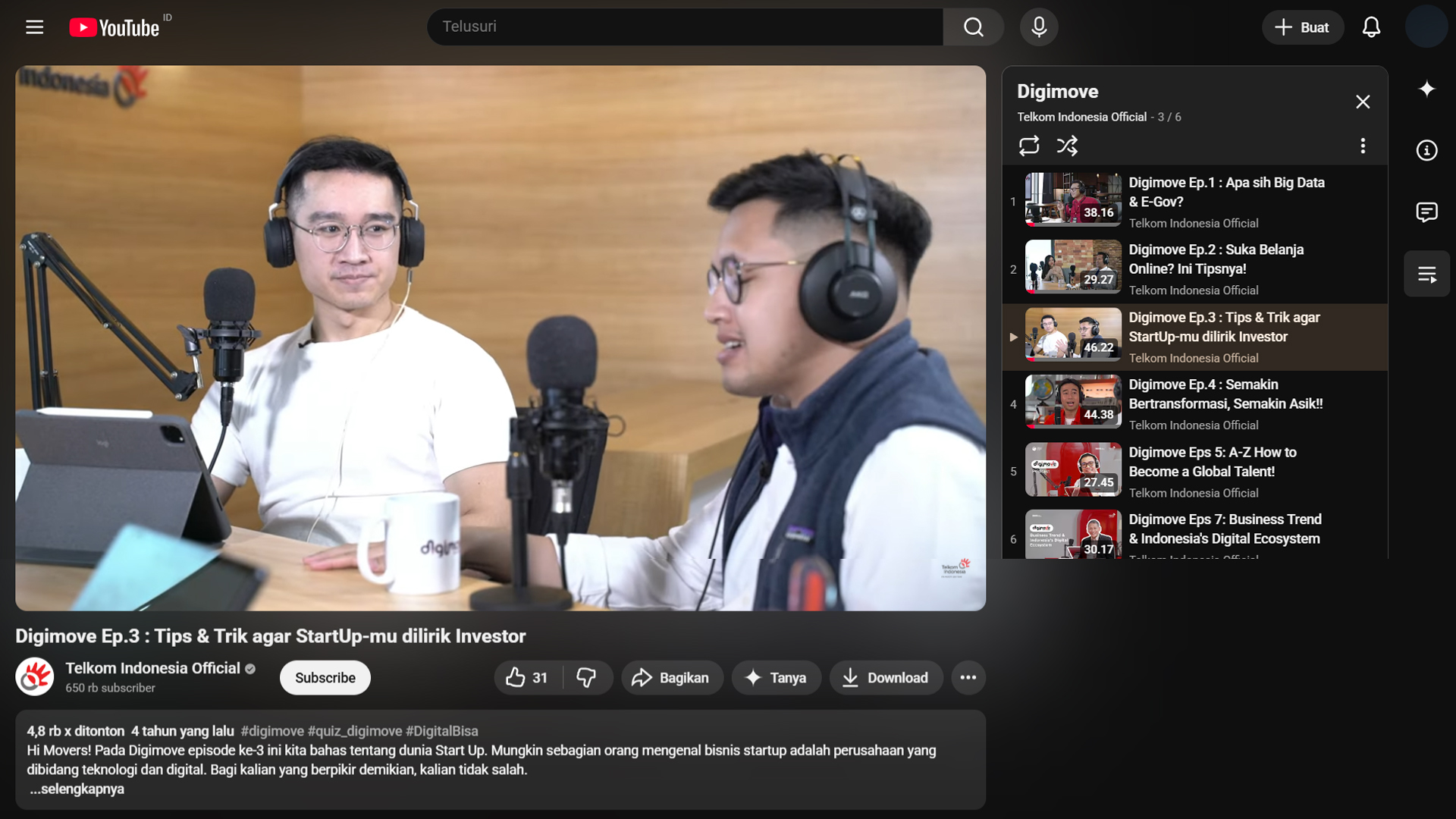
Task: Click the #DigitalBisa hashtag
Action: [x=442, y=731]
